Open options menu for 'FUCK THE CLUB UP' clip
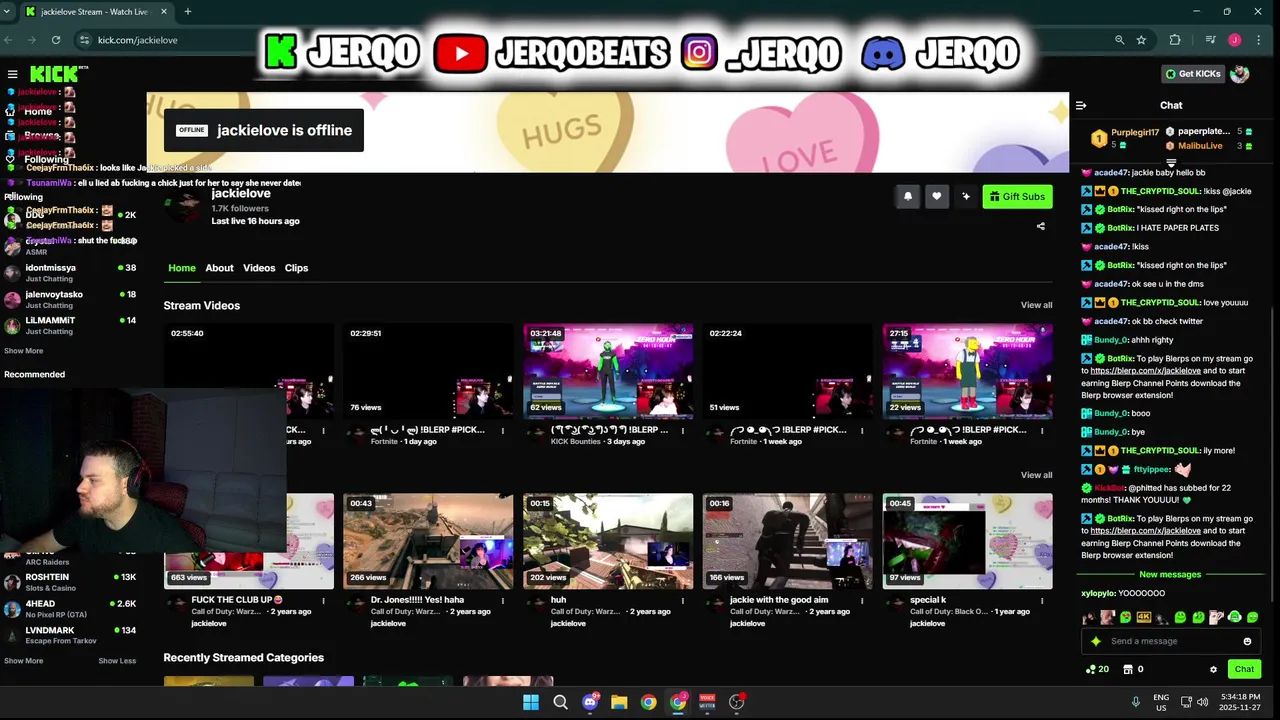1280x720 pixels. click(x=323, y=601)
